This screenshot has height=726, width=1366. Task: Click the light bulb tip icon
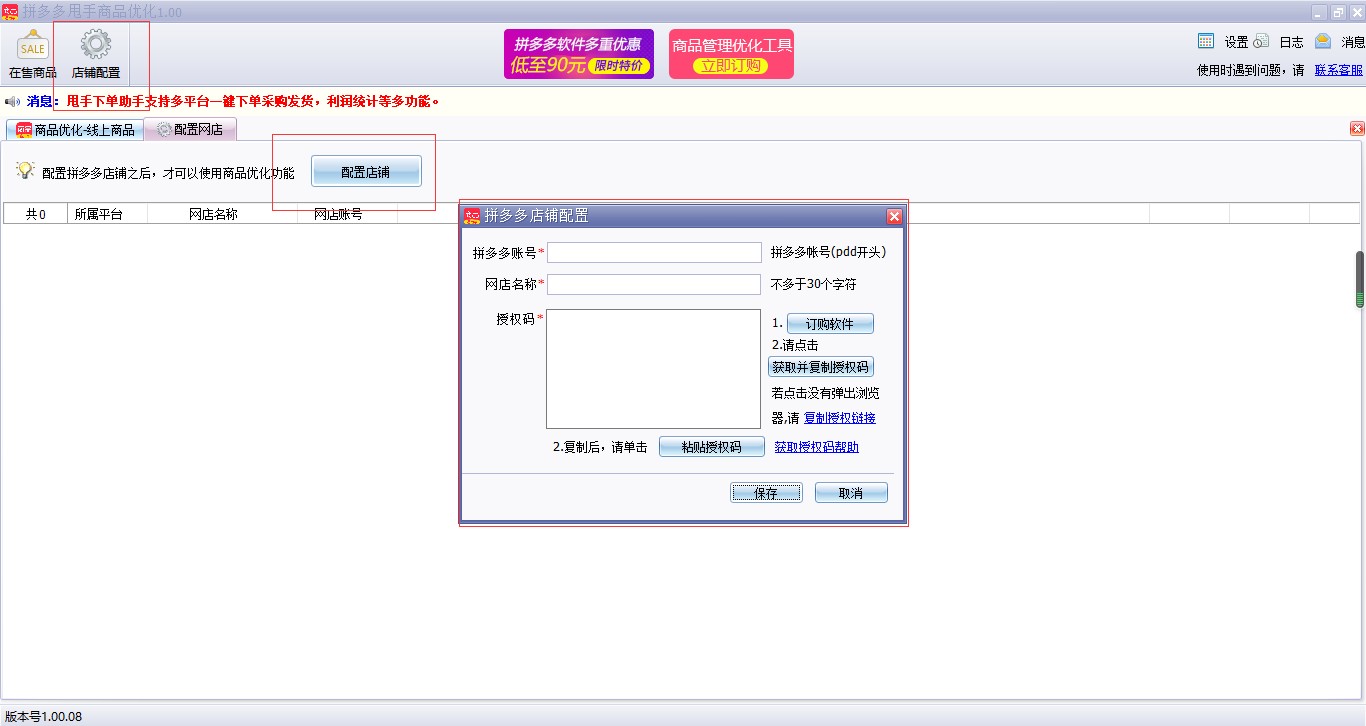[x=24, y=170]
